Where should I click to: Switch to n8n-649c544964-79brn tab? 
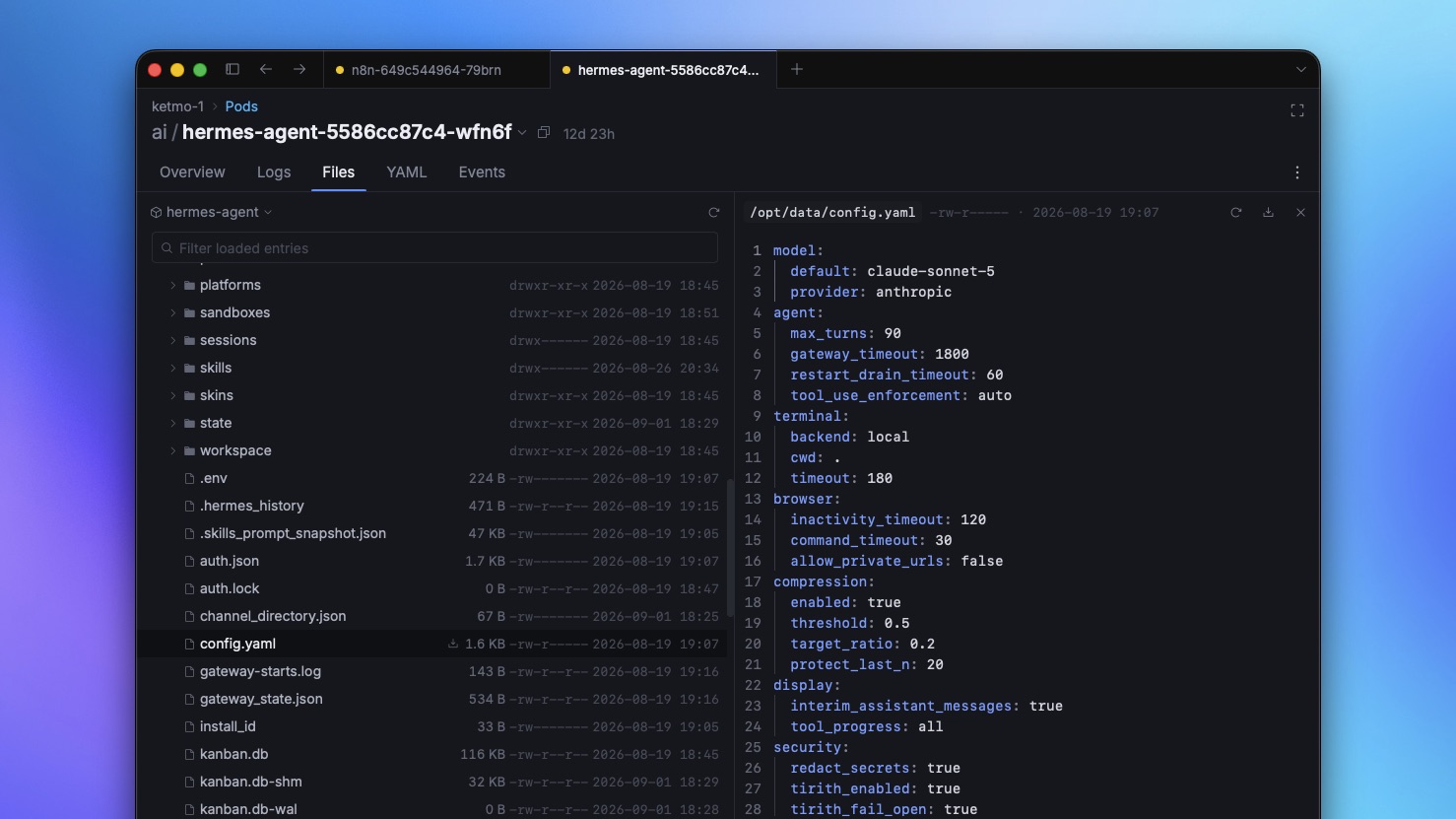436,70
